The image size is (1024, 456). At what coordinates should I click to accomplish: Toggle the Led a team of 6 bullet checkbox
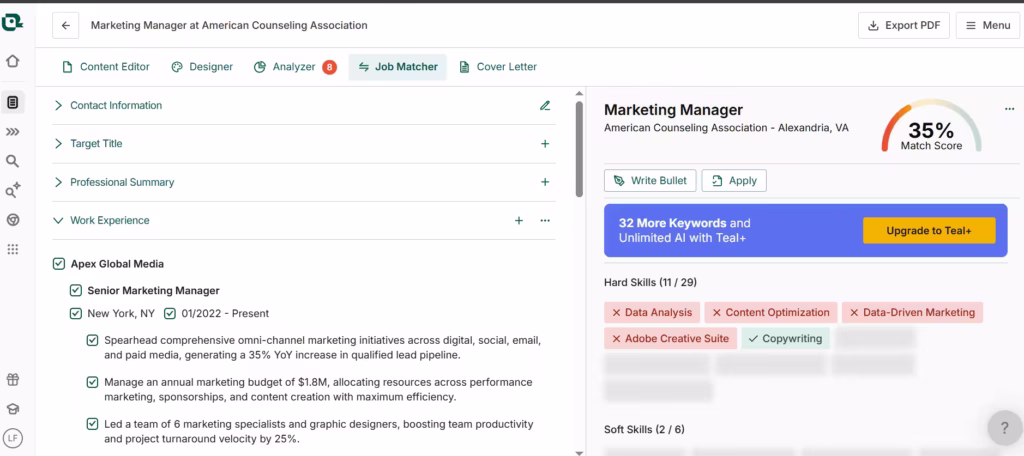click(x=93, y=424)
